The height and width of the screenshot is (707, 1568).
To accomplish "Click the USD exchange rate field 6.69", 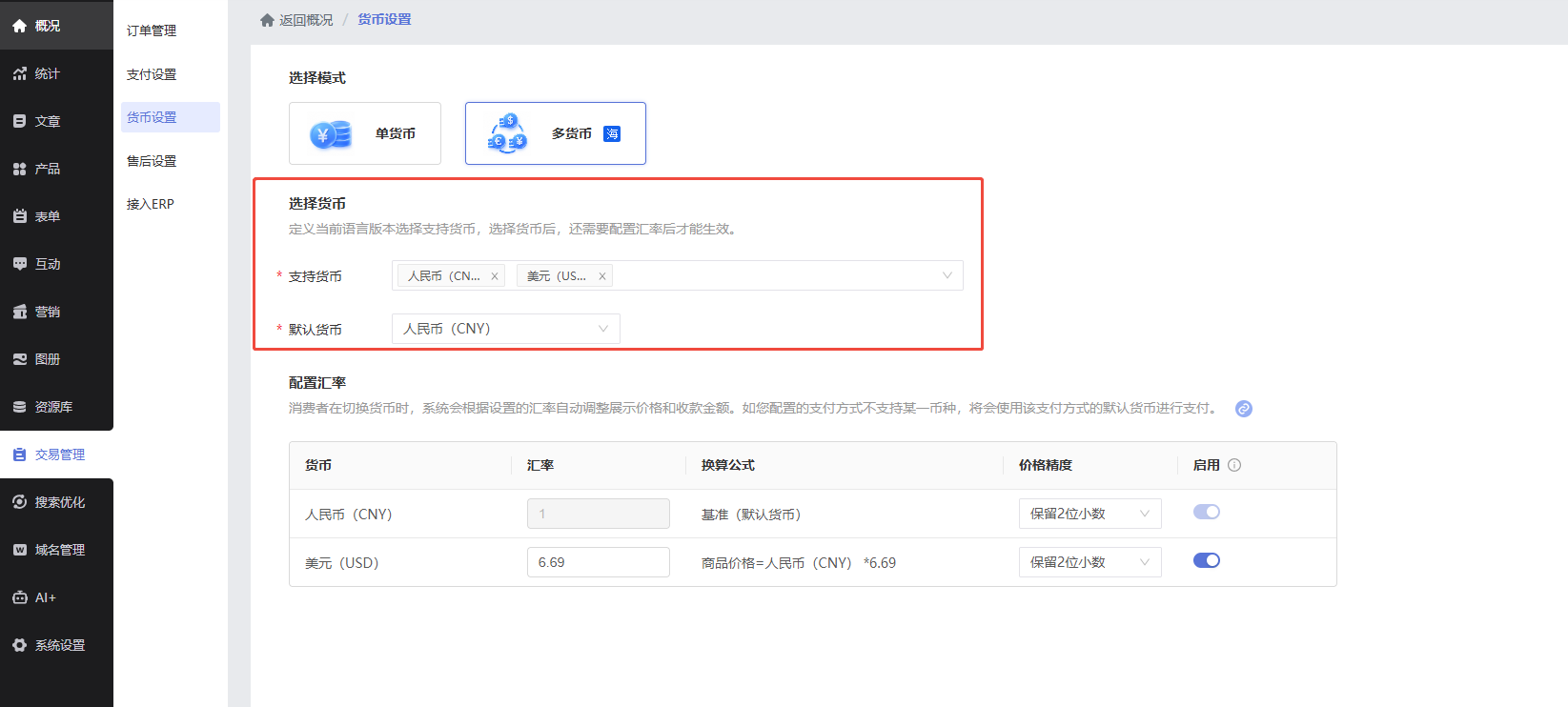I will point(599,562).
